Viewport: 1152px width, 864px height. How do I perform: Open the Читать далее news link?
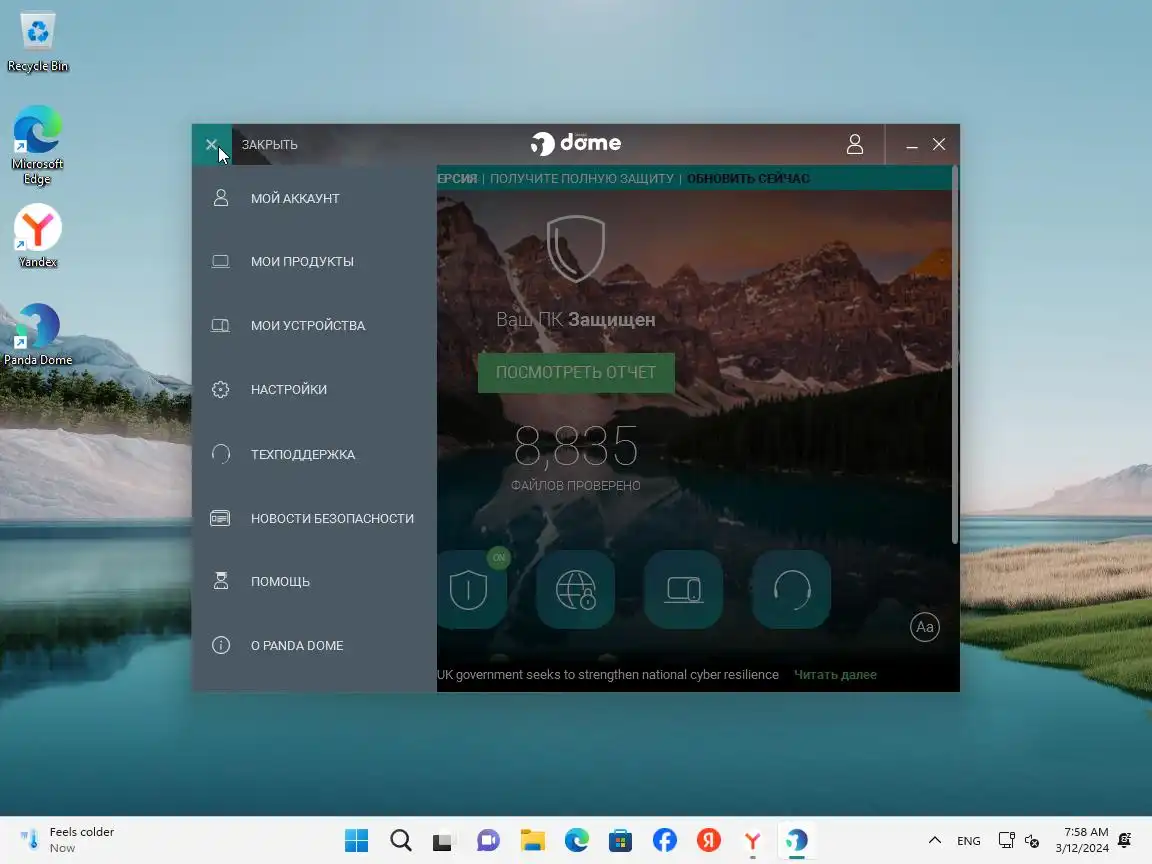pyautogui.click(x=835, y=674)
